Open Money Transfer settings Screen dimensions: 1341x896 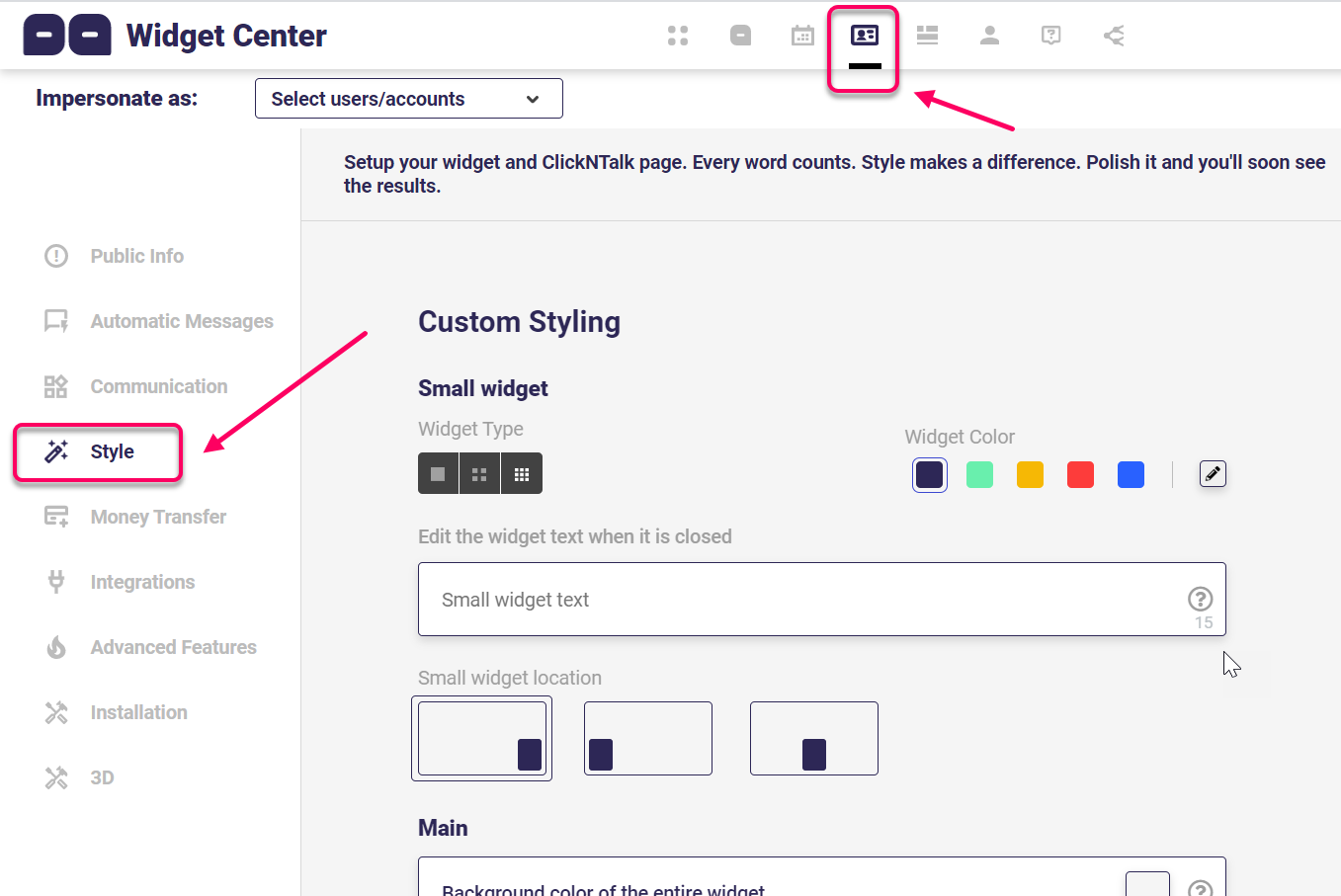coord(158,517)
